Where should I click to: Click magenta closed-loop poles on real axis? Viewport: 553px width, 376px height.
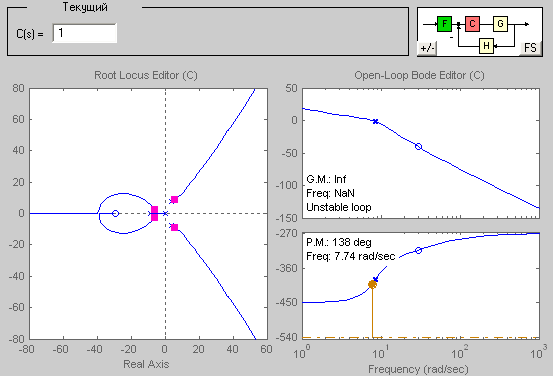tap(154, 213)
